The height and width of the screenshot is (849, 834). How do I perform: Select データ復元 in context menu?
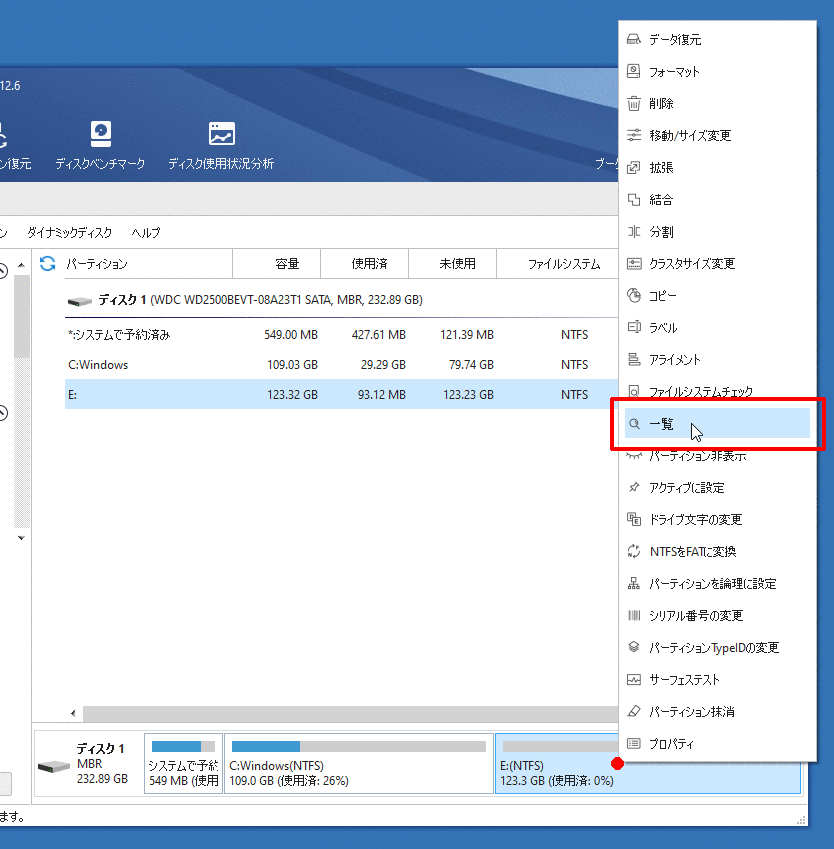(675, 40)
